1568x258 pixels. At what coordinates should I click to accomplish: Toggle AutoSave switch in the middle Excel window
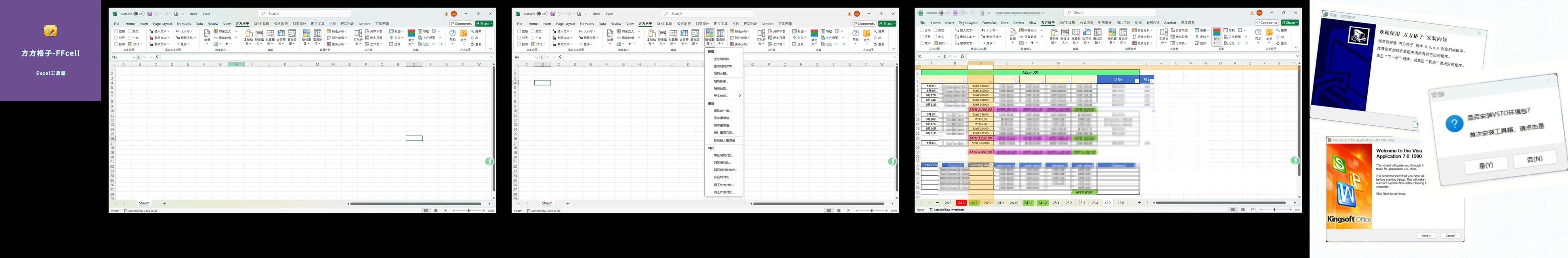pos(541,13)
